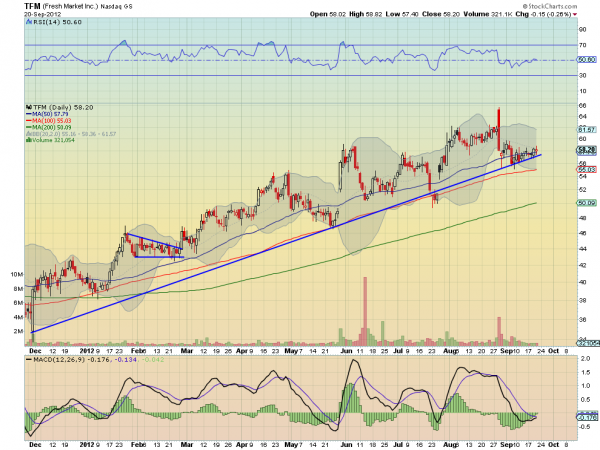
Task: Click the red 55.03 MA(100) price tag
Action: click(x=587, y=170)
